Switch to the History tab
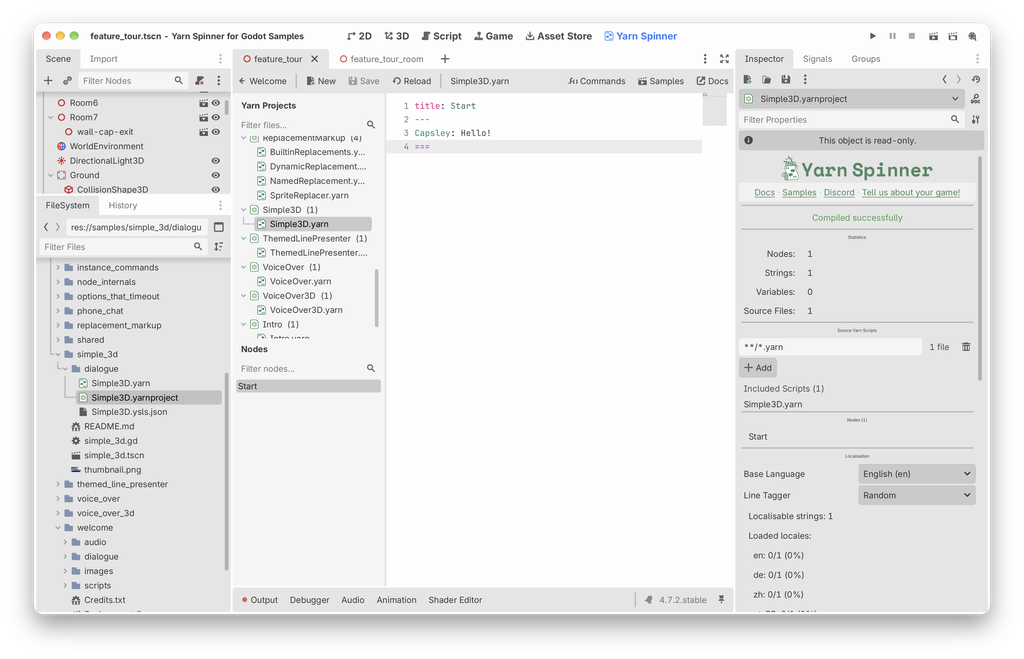This screenshot has width=1024, height=659. tap(123, 205)
